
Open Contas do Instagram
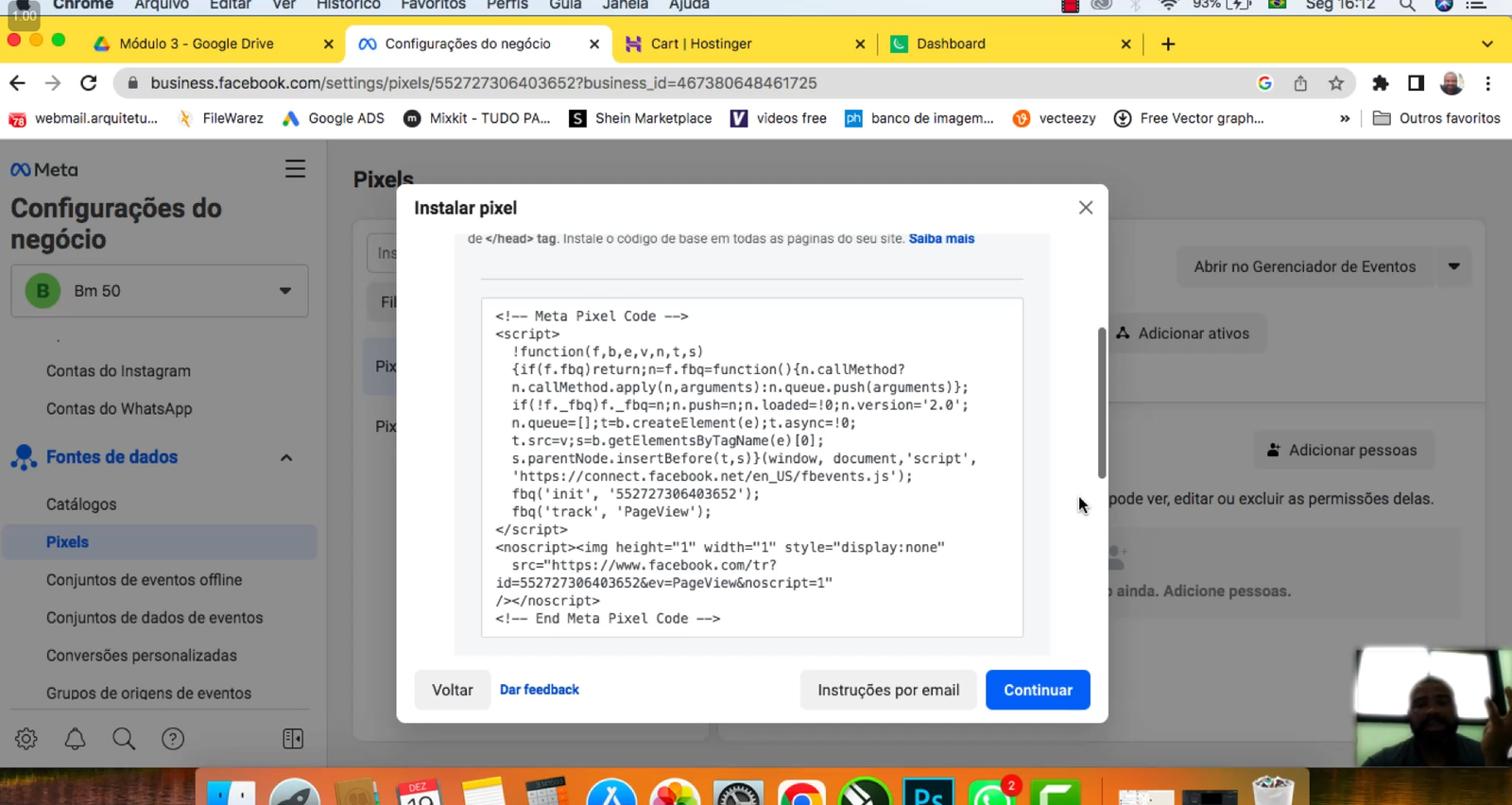[118, 371]
